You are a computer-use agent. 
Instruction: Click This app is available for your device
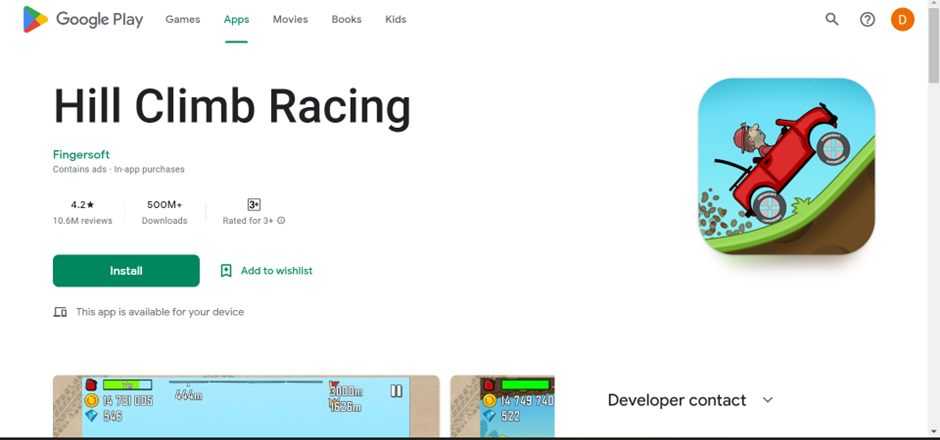[x=160, y=312]
